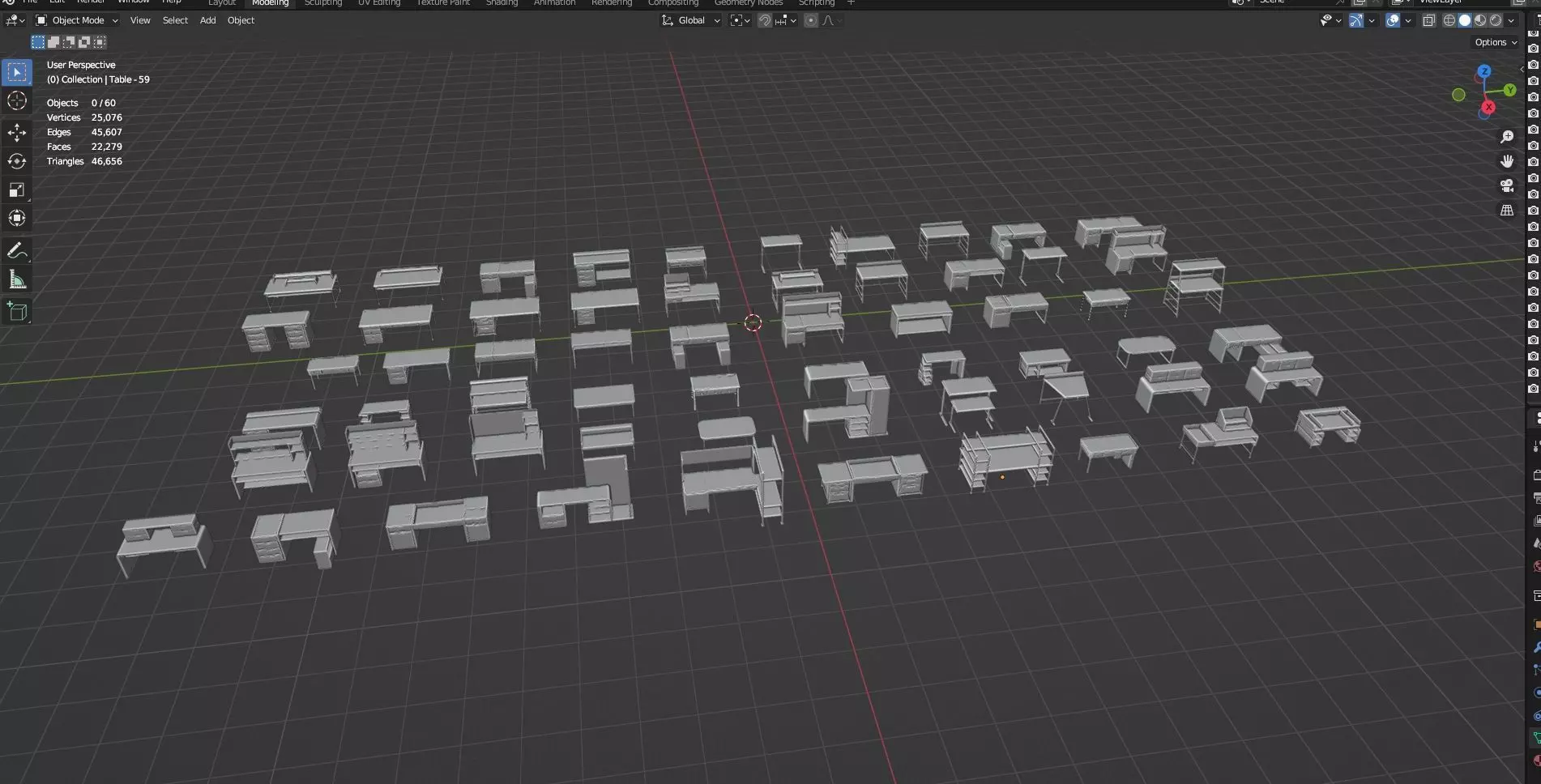The image size is (1541, 784).
Task: Select the Measure tool
Action: tap(17, 279)
